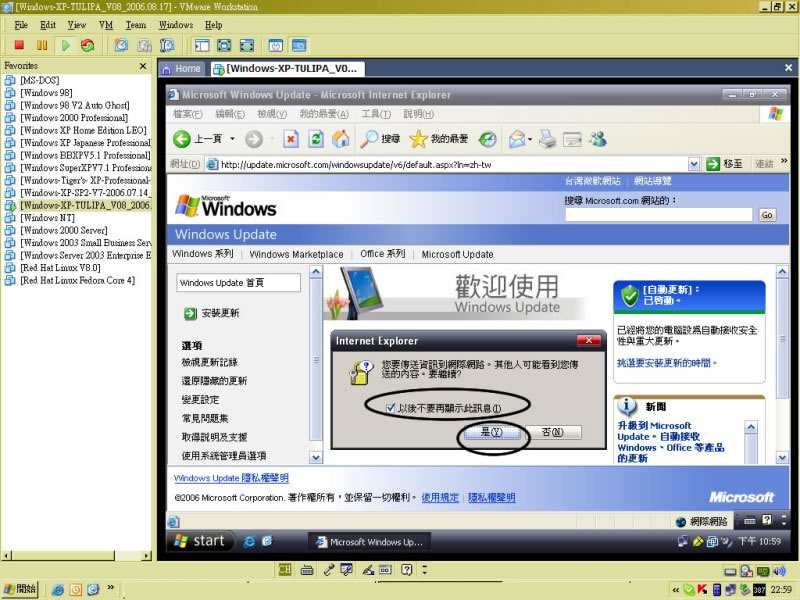Click the IE Search (搜尋) magnifier button
The width and height of the screenshot is (800, 600).
tap(380, 139)
